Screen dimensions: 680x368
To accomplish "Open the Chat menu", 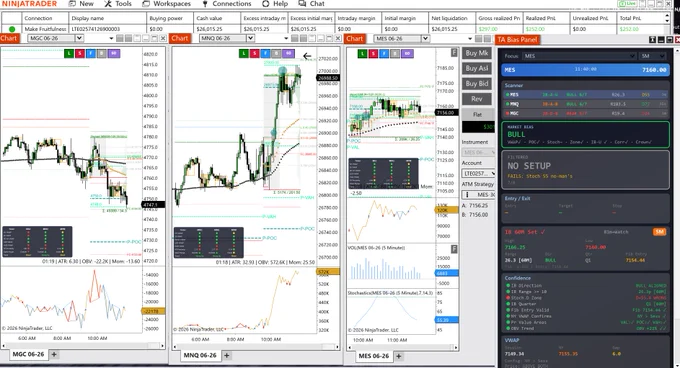I will [311, 3].
